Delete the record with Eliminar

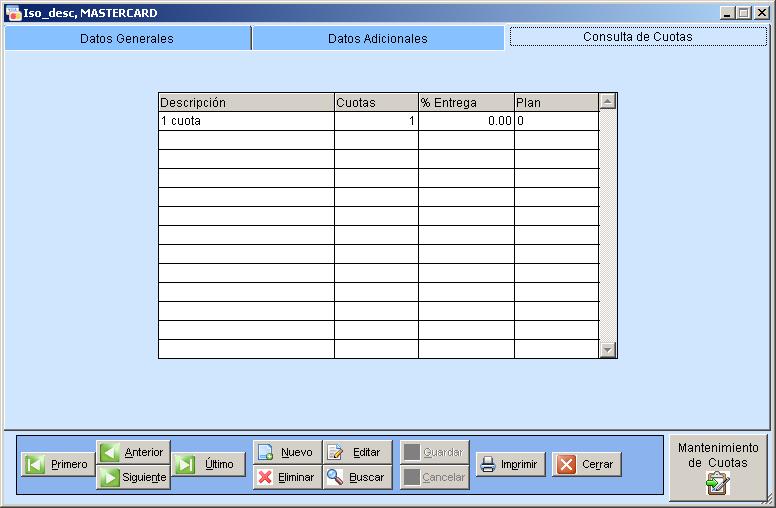pyautogui.click(x=287, y=477)
